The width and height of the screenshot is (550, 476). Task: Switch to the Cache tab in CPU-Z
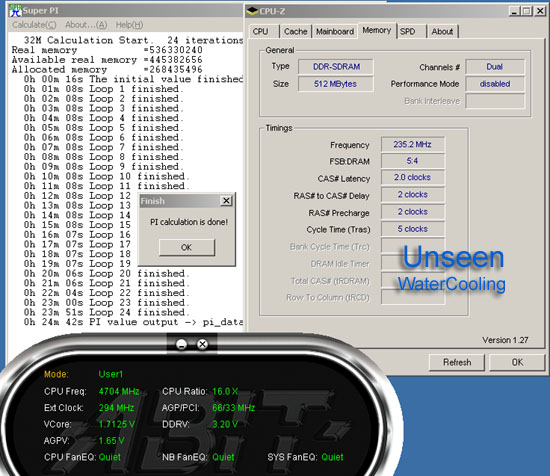coord(295,32)
